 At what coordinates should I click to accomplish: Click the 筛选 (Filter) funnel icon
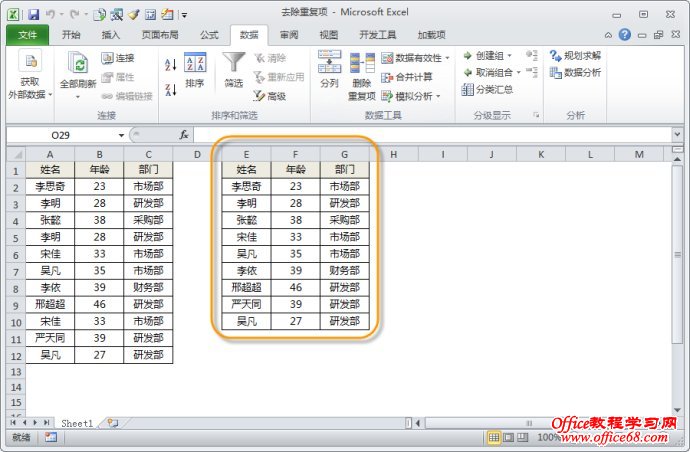[233, 68]
